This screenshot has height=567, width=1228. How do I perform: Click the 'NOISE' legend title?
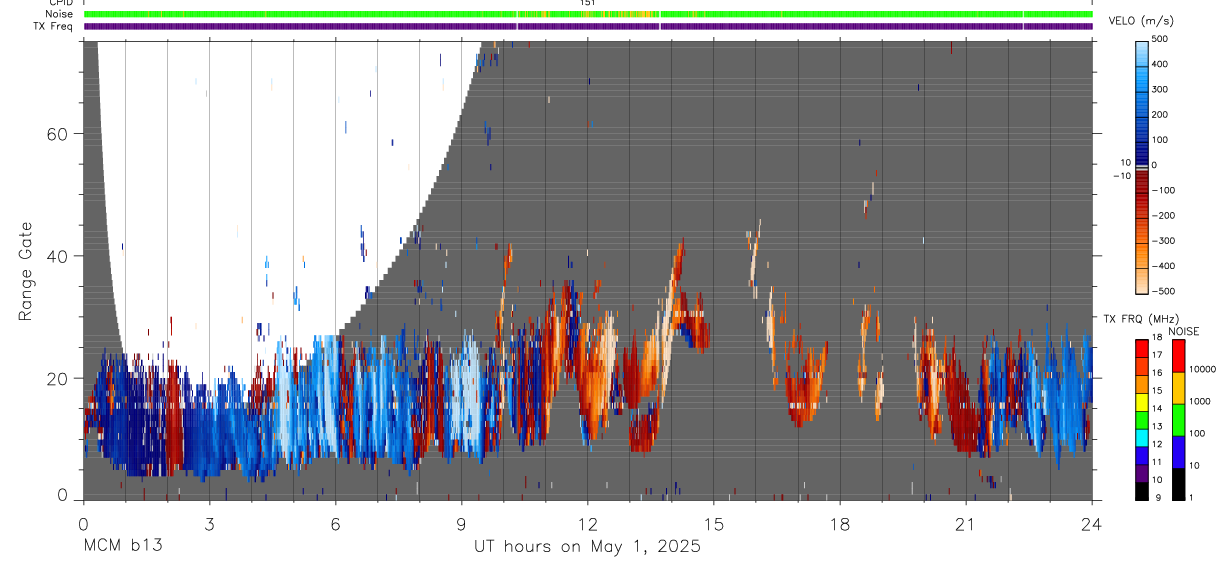pos(1183,331)
